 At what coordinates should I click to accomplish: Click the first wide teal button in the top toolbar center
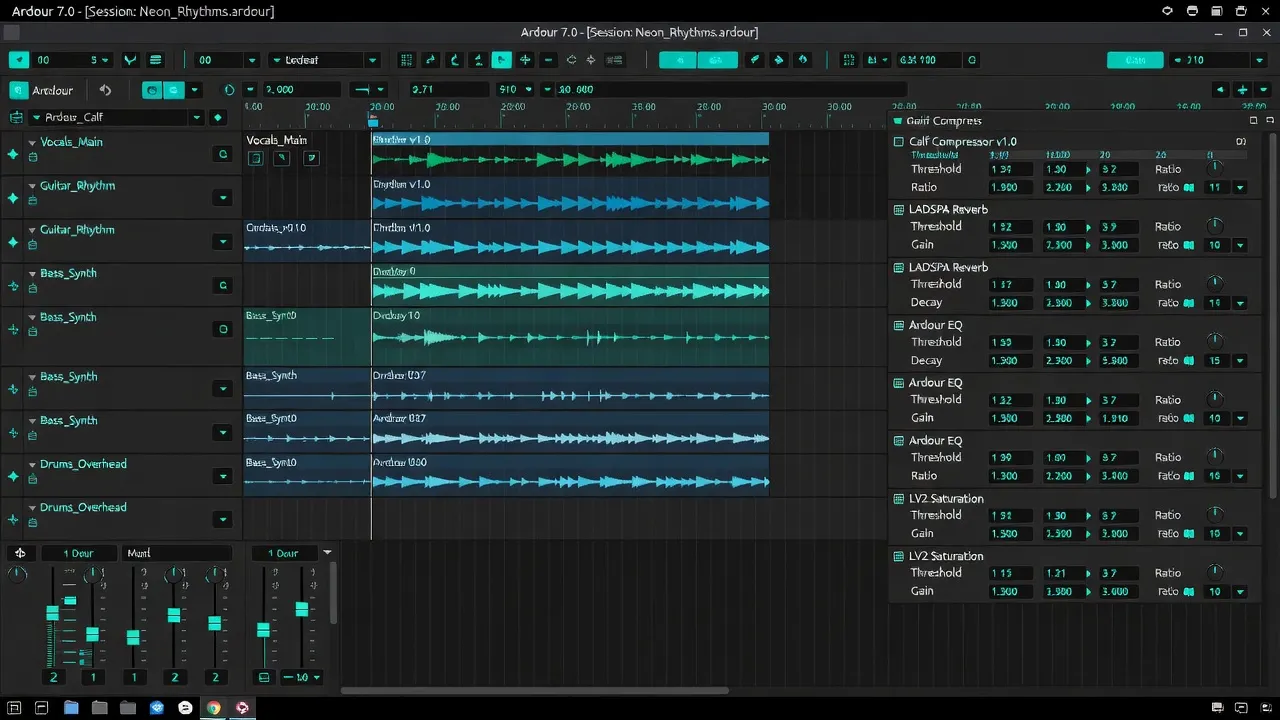tap(677, 60)
